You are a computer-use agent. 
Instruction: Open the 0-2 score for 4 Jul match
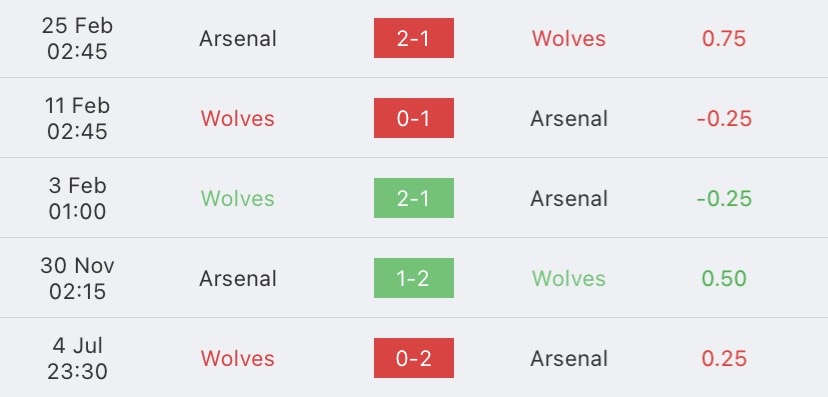(413, 358)
